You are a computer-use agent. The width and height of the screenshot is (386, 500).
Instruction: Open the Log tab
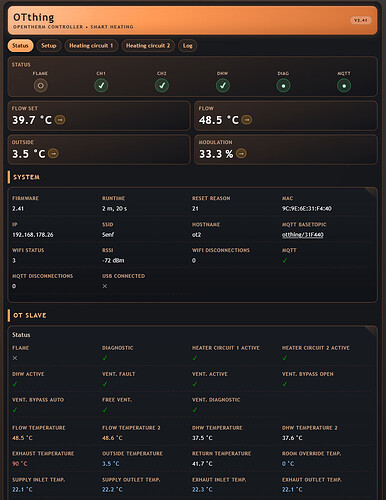click(x=188, y=46)
